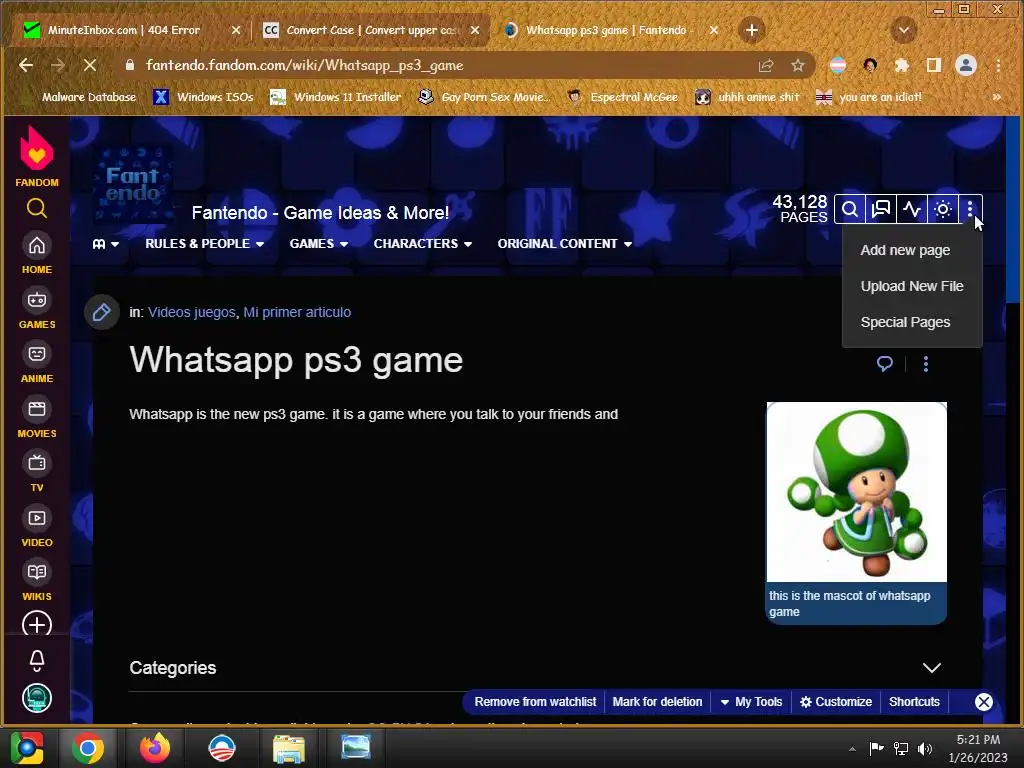1024x768 pixels.
Task: Open the Videos juegos category link
Action: click(191, 312)
